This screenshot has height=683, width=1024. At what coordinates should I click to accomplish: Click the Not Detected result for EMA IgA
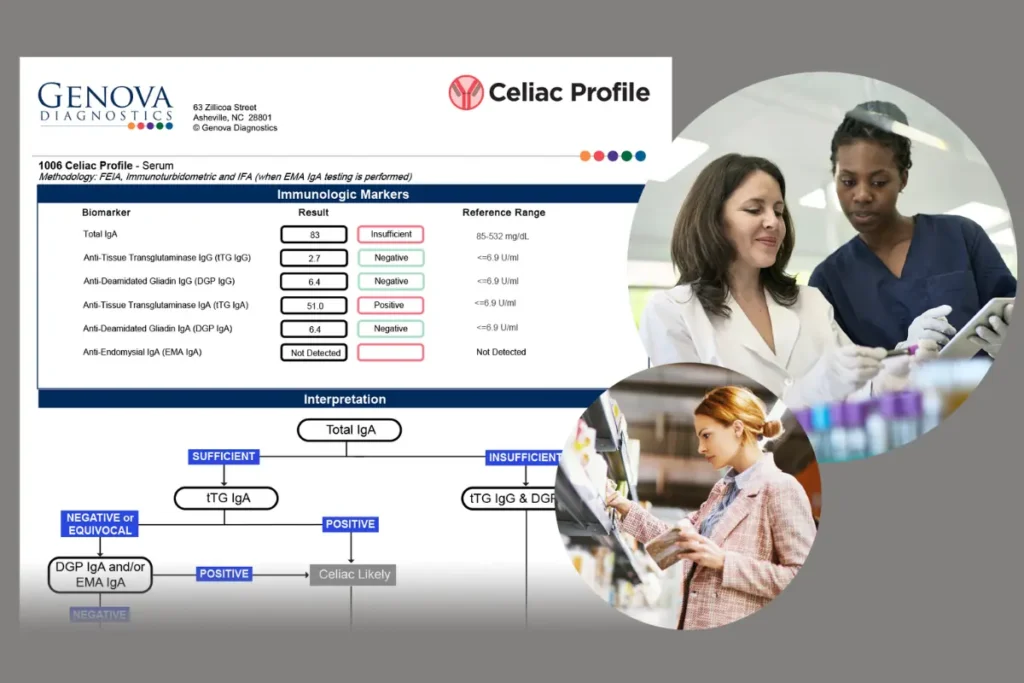pos(314,353)
